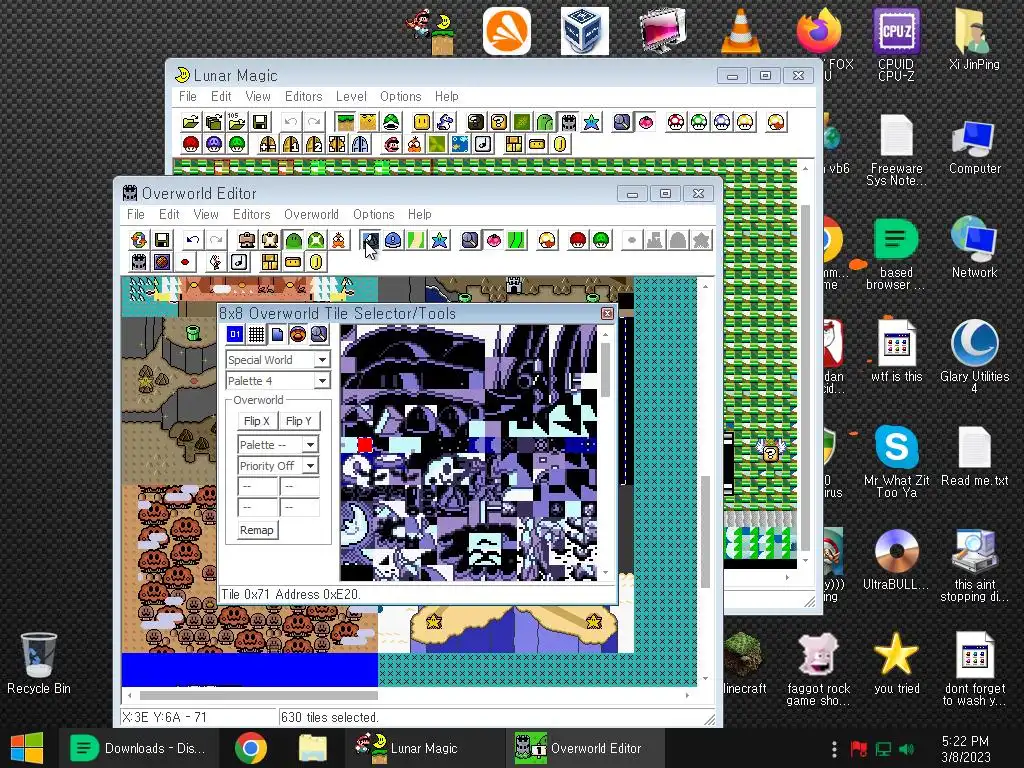This screenshot has width=1024, height=768.
Task: Click the door labeled 1 icon in Lunar Magic
Action: coord(291,144)
